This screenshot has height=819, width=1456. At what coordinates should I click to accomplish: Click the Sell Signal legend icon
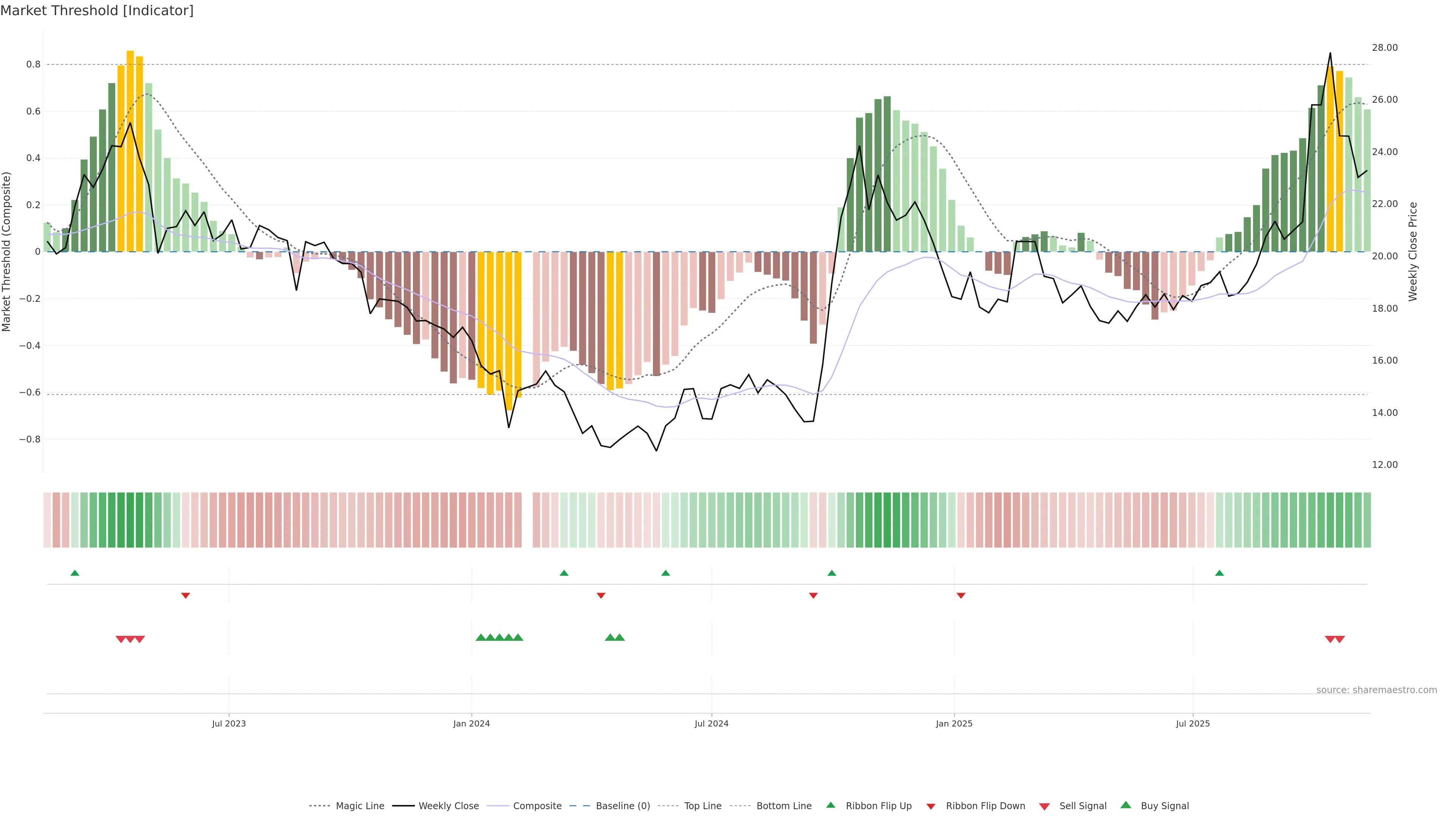(x=1045, y=806)
